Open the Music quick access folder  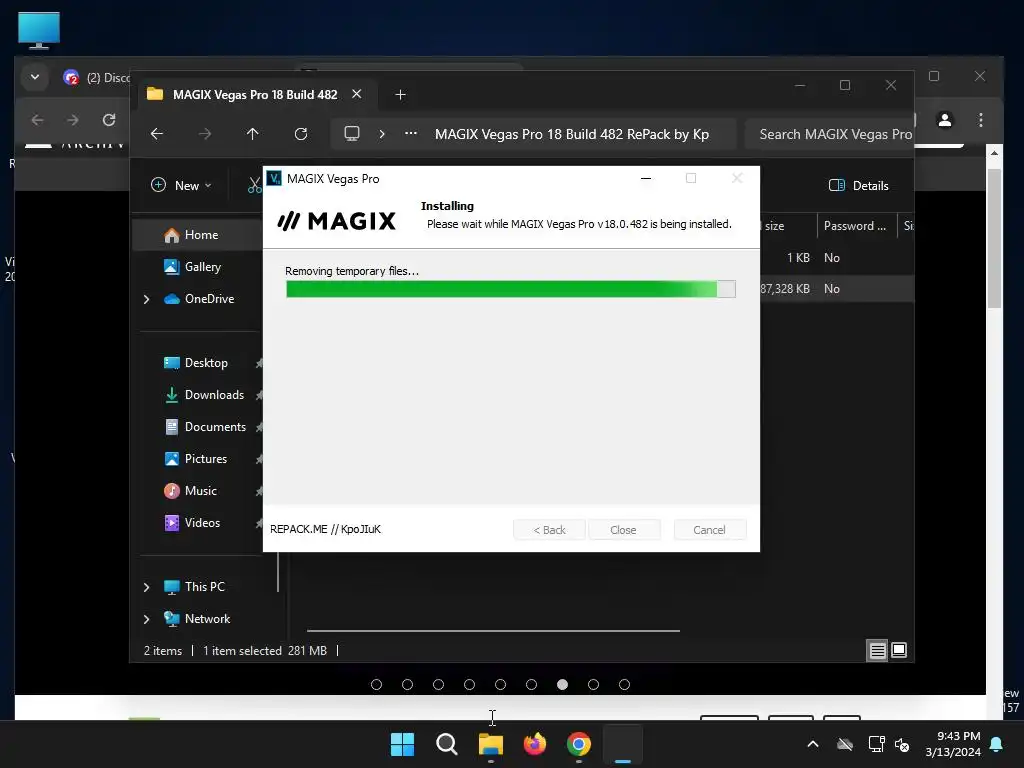pyautogui.click(x=200, y=490)
